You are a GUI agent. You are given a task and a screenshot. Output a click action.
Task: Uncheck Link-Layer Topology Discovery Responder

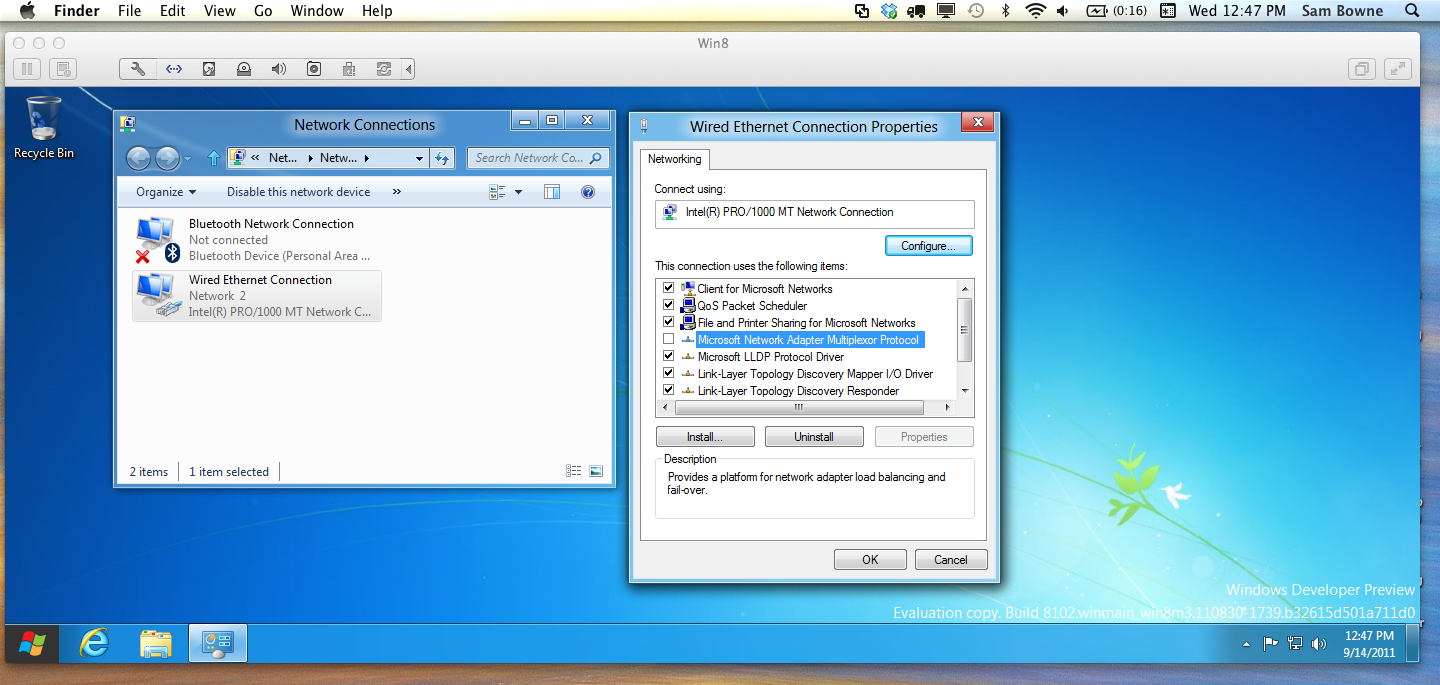(x=669, y=391)
